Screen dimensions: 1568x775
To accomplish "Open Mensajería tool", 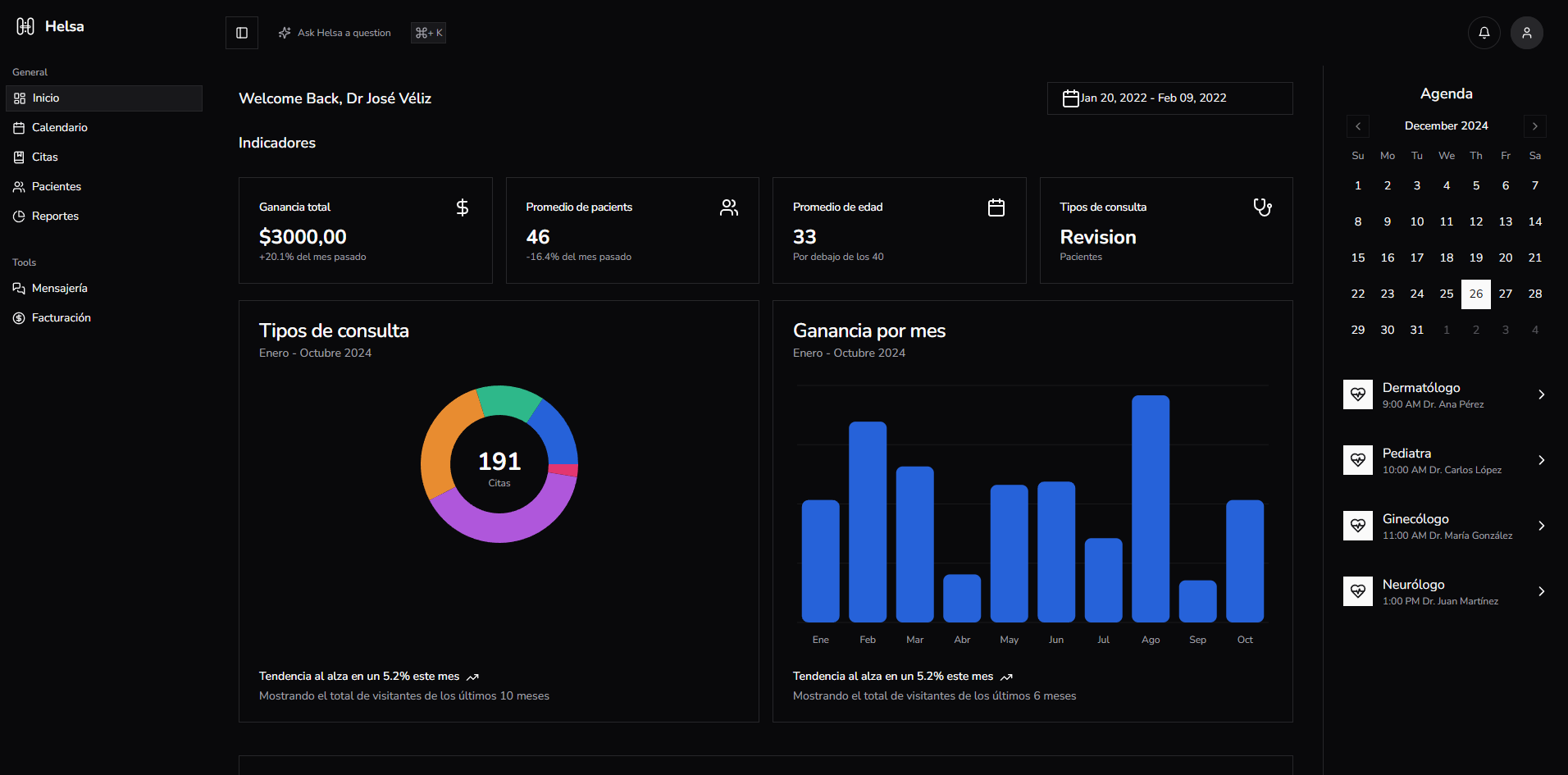I will [x=104, y=289].
